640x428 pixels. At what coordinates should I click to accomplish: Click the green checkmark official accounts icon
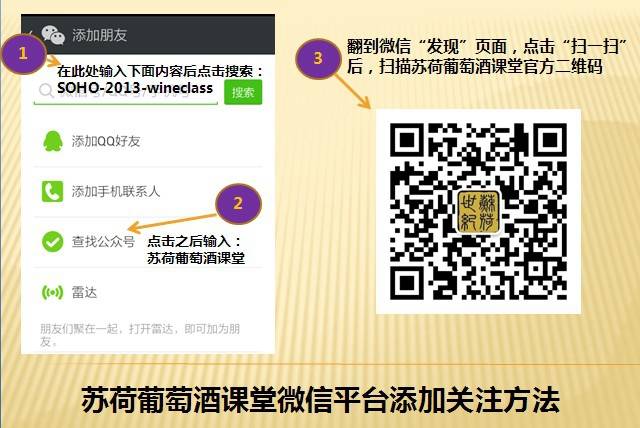pyautogui.click(x=53, y=242)
